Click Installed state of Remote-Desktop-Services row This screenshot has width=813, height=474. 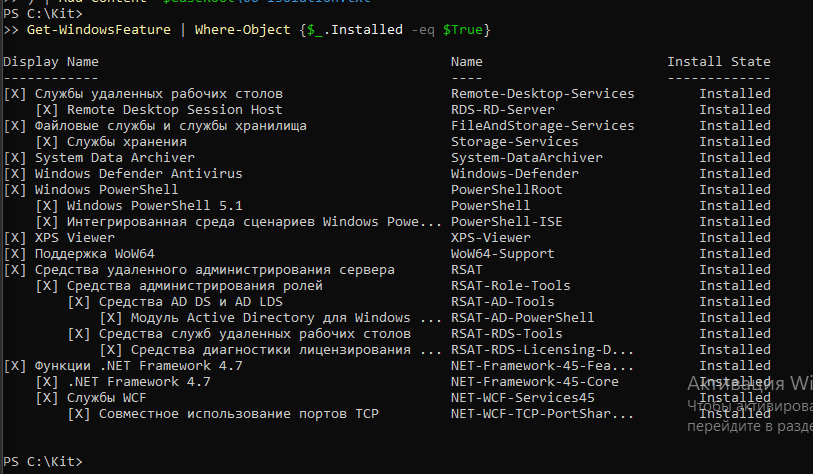735,94
